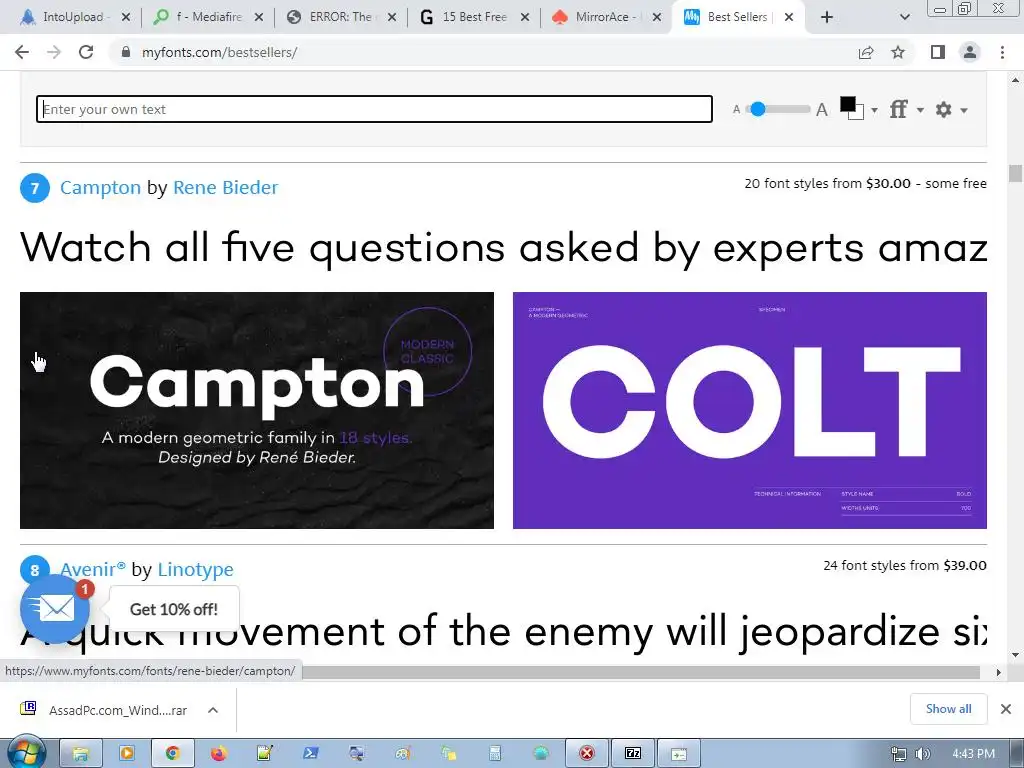
Task: Close the IntoUpload tab
Action: (x=126, y=17)
